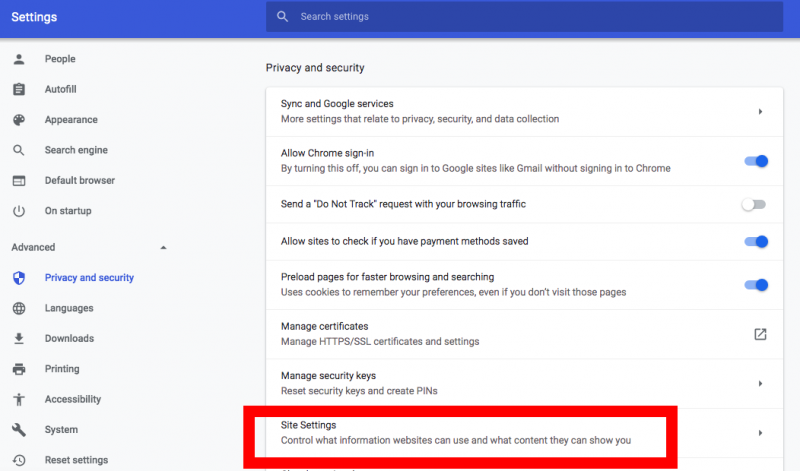Open System settings section
Screen dimensions: 800x471
pyautogui.click(x=61, y=430)
